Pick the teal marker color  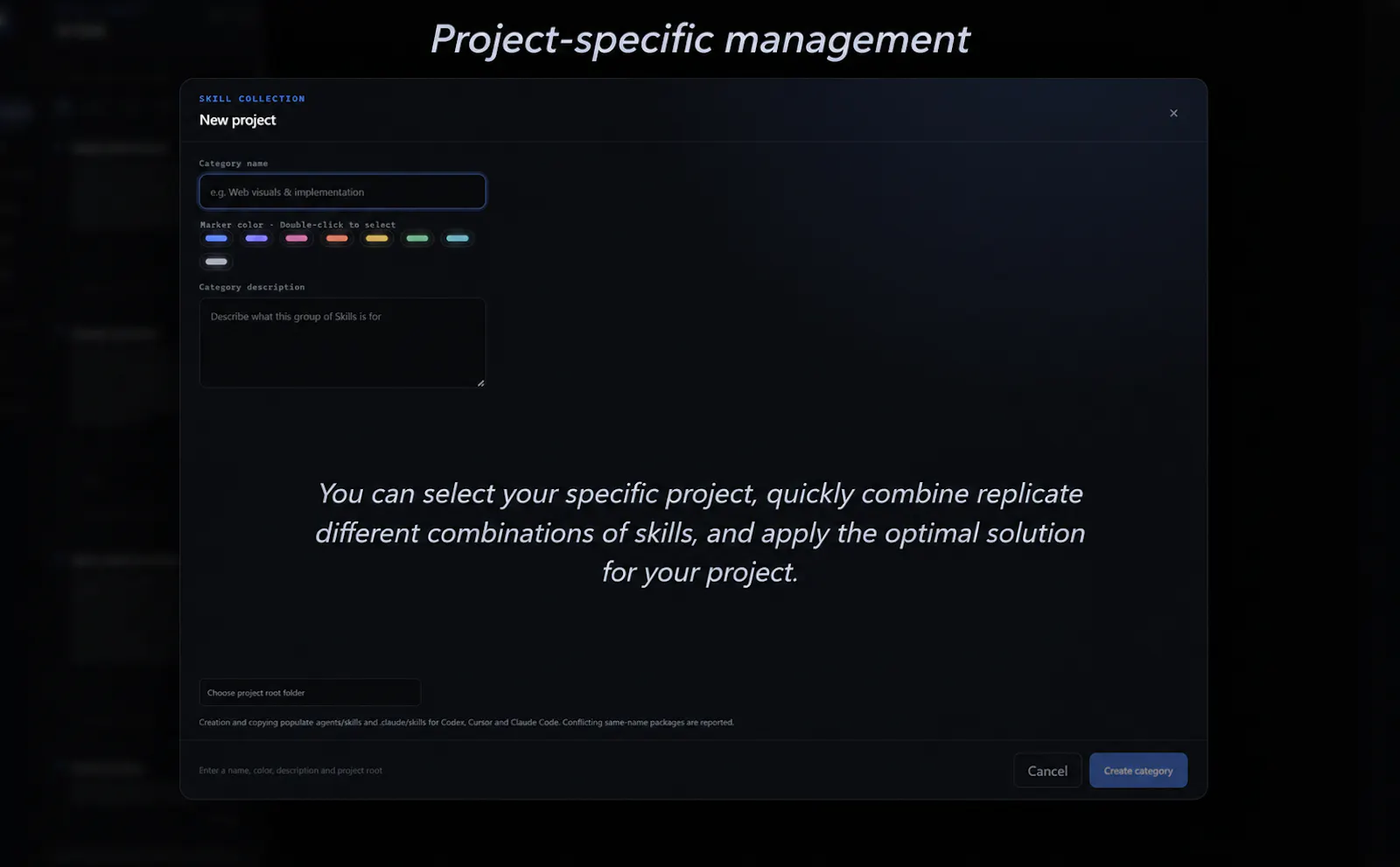point(458,238)
